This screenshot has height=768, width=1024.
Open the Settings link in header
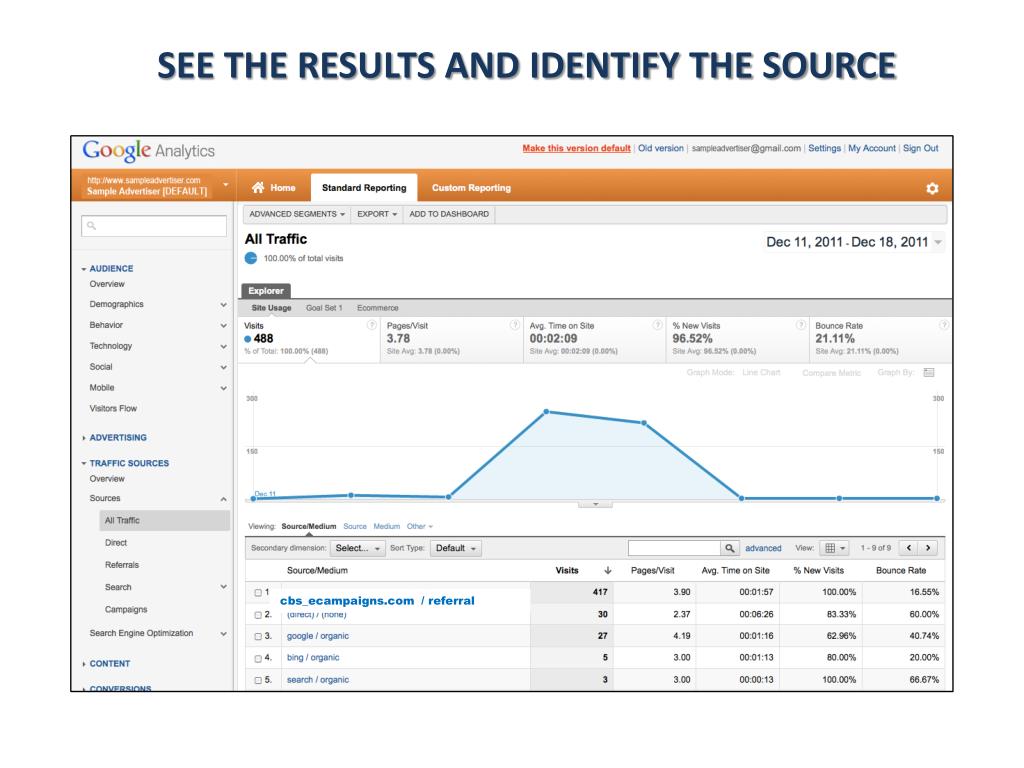click(x=824, y=148)
